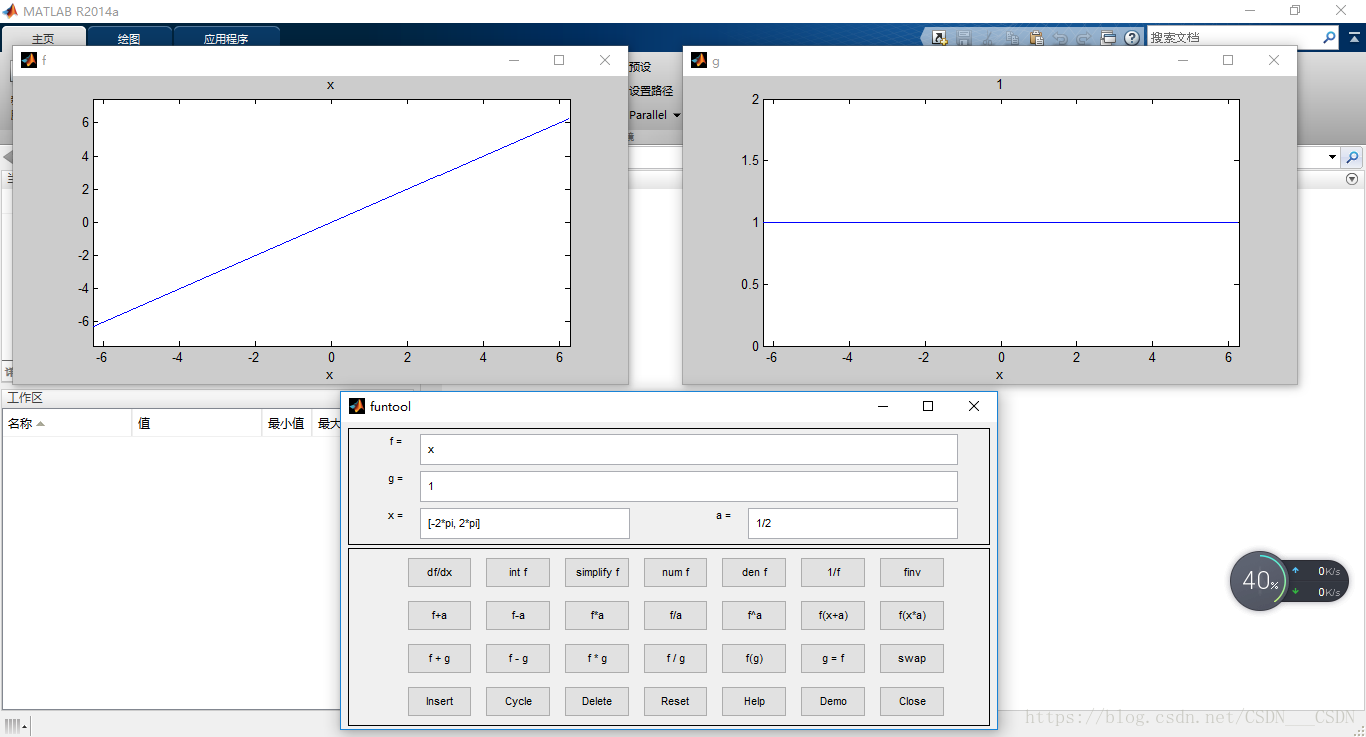Click the f^a button
1366x737 pixels.
coord(754,616)
